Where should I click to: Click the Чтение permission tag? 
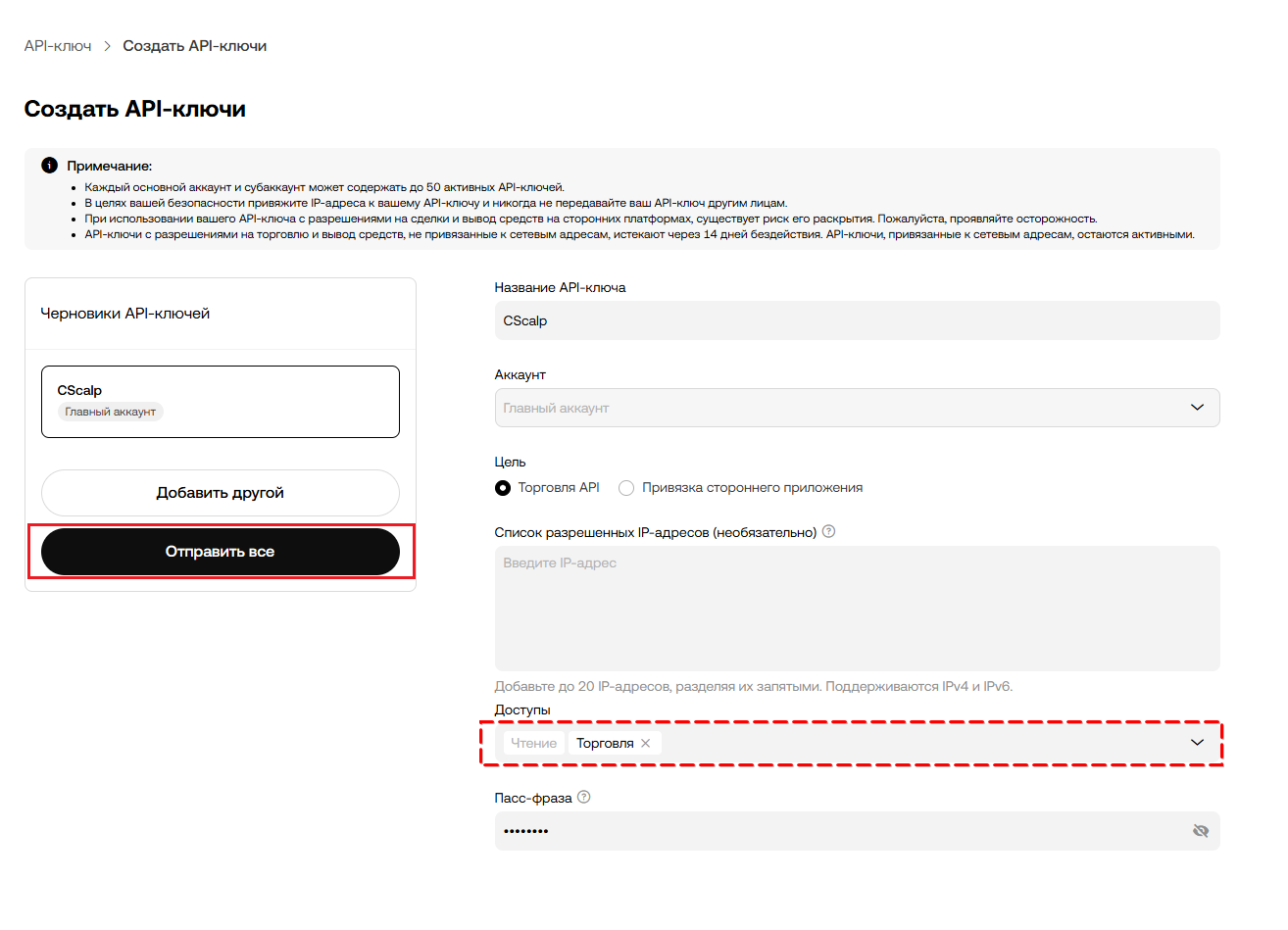(534, 743)
